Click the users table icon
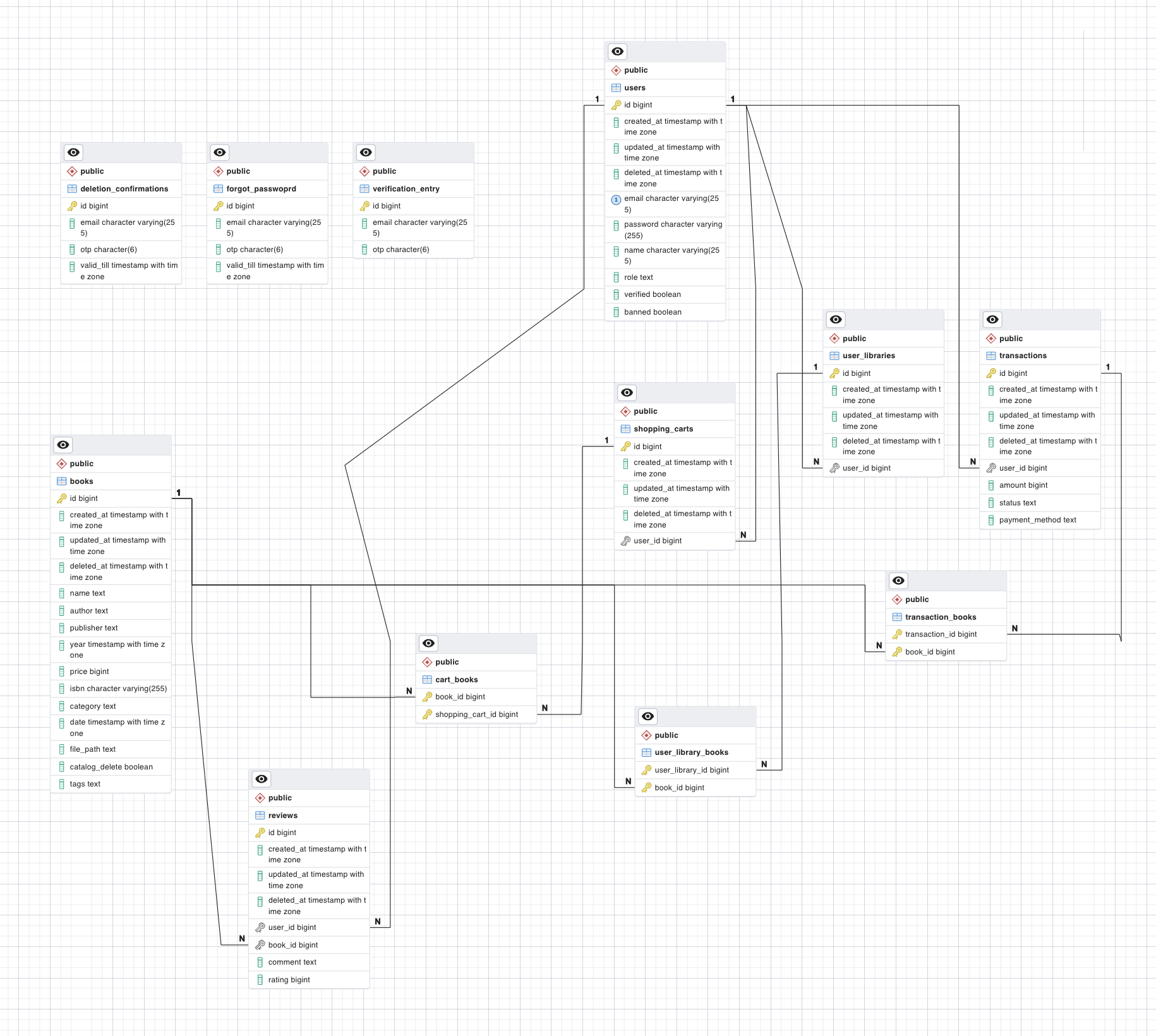This screenshot has width=1156, height=1036. pos(616,88)
